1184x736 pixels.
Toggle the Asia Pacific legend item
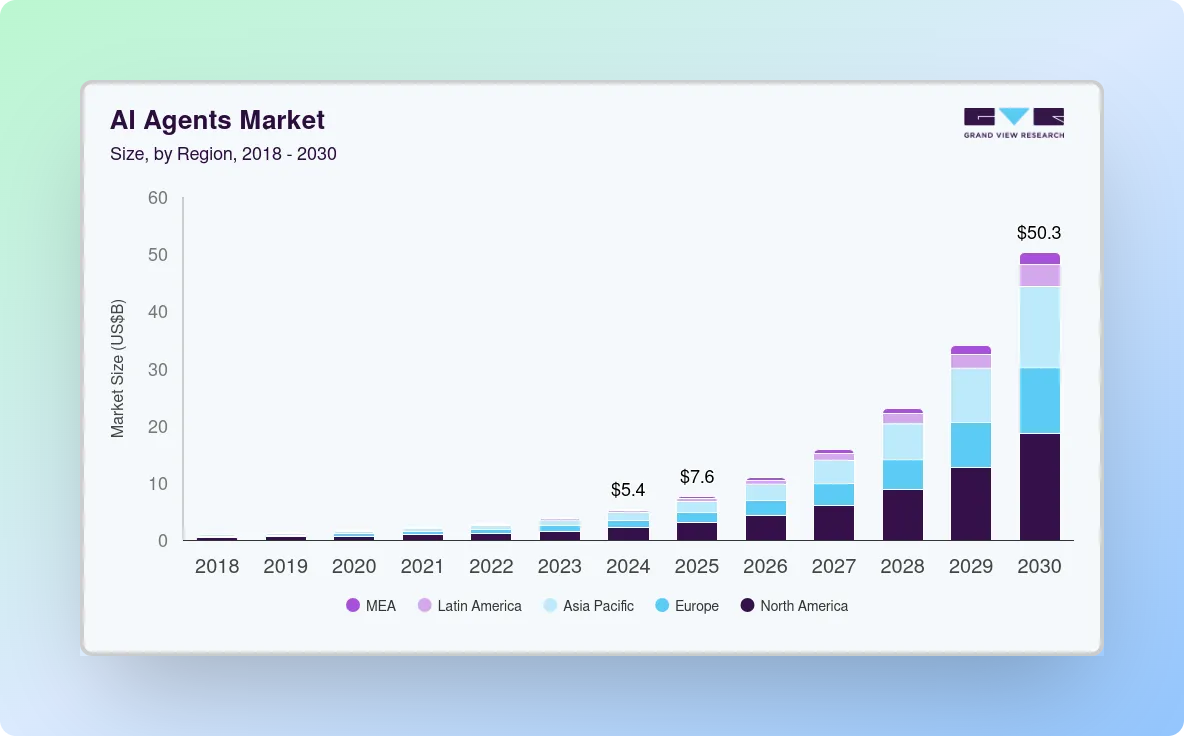(x=589, y=605)
